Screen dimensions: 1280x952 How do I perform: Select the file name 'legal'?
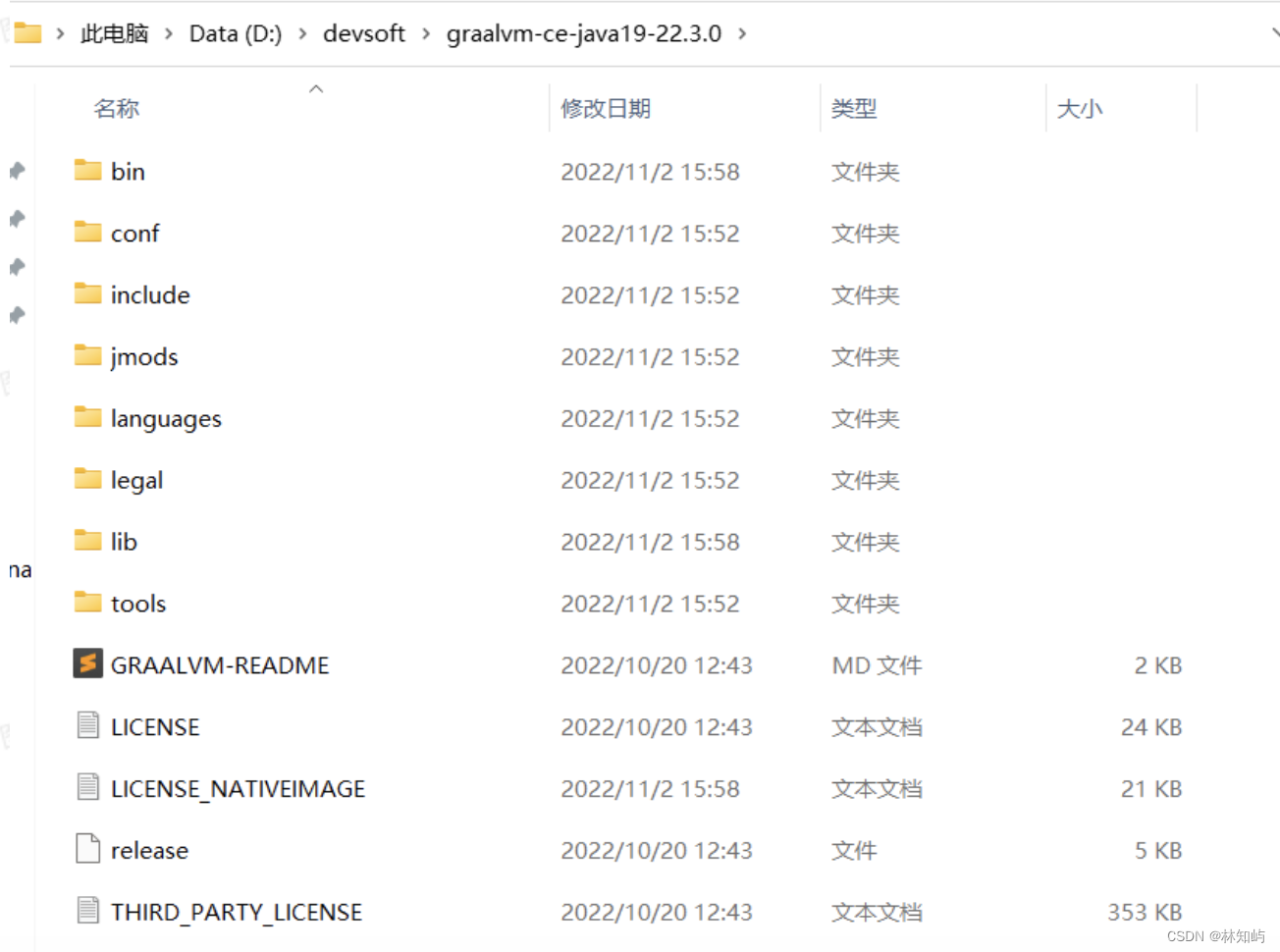[x=136, y=481]
